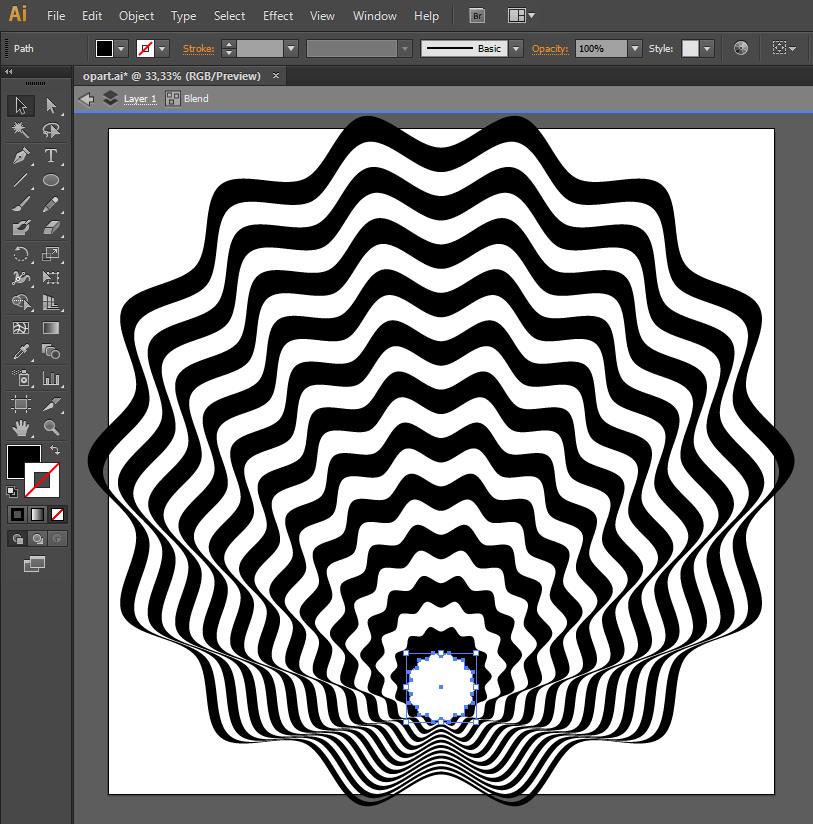The image size is (813, 824).
Task: Select the Ellipse tool
Action: [51, 181]
